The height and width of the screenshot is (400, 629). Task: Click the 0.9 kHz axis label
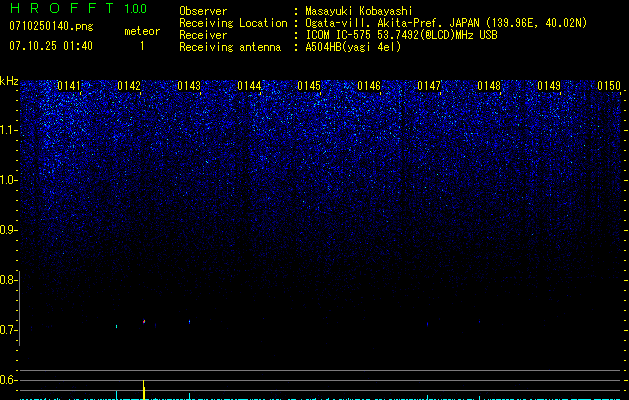(8, 230)
